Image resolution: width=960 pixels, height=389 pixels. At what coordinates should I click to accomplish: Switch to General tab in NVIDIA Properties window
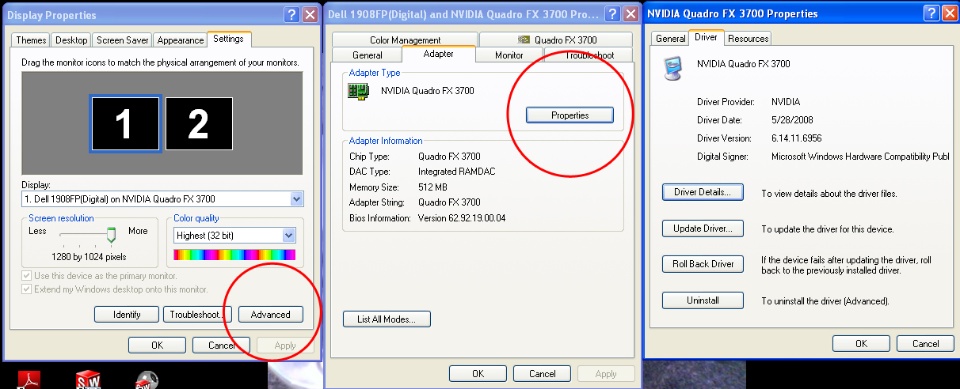tap(670, 39)
